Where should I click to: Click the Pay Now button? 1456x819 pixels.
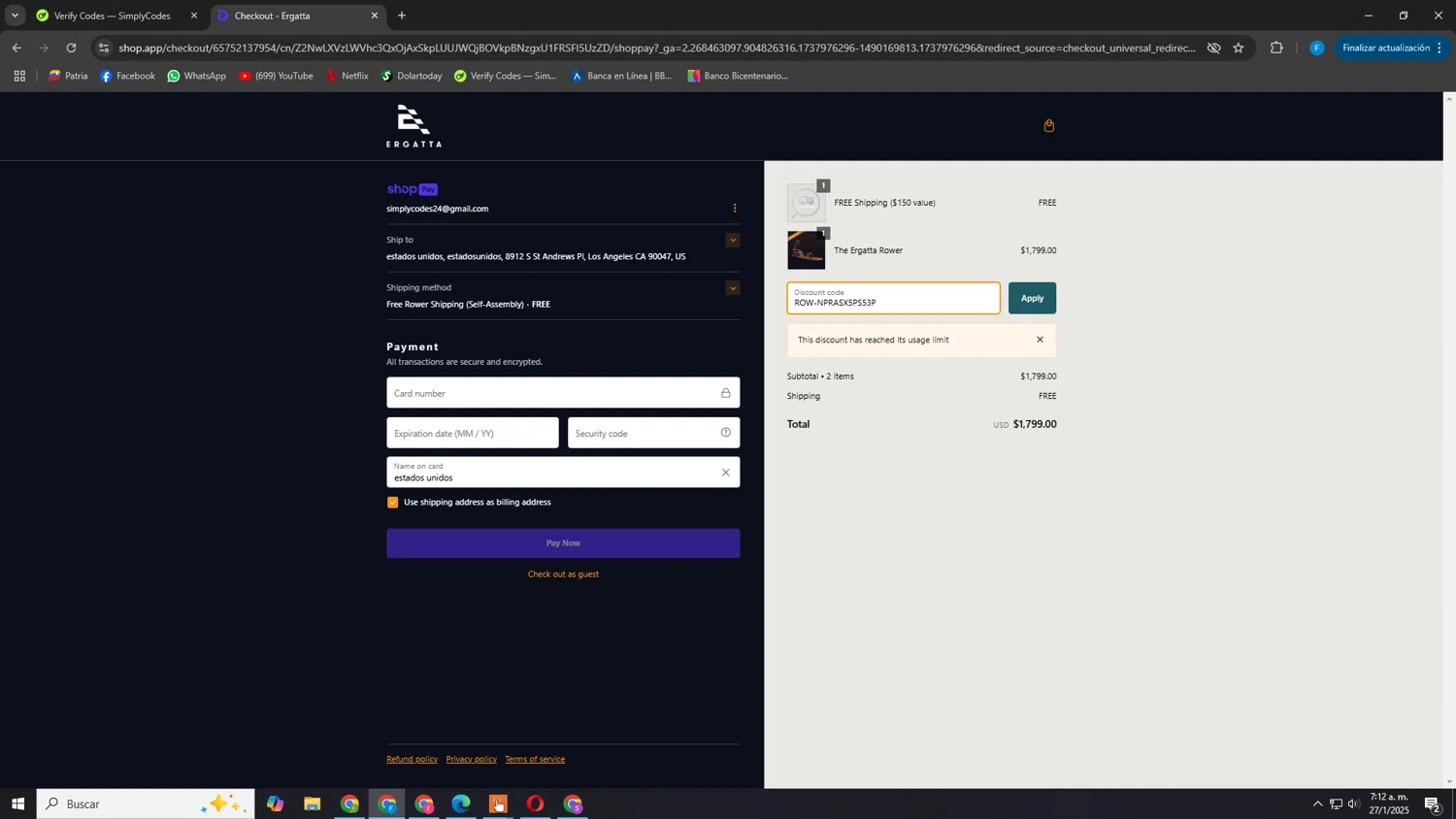(x=563, y=543)
